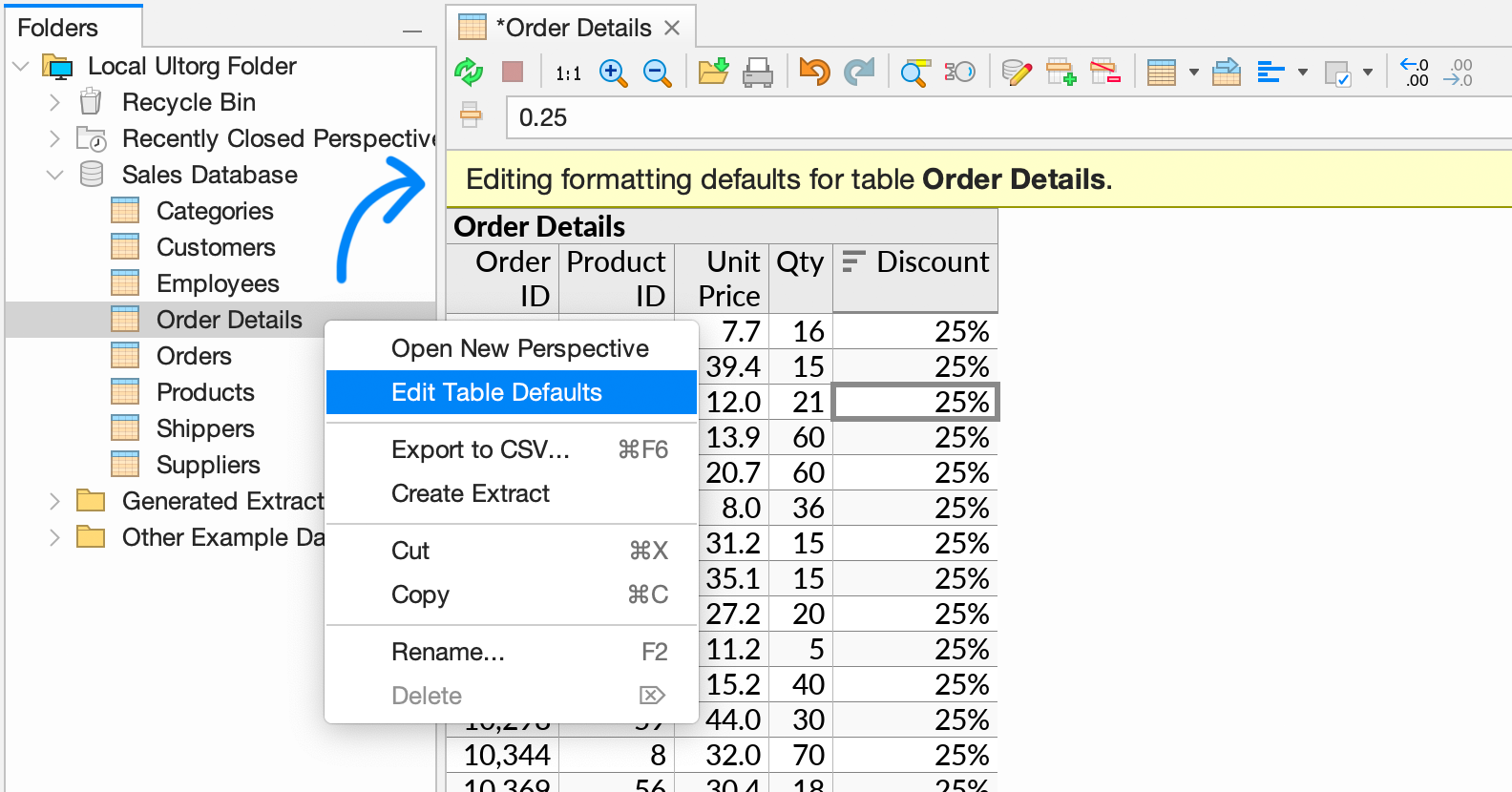Select the Orders table

click(194, 356)
